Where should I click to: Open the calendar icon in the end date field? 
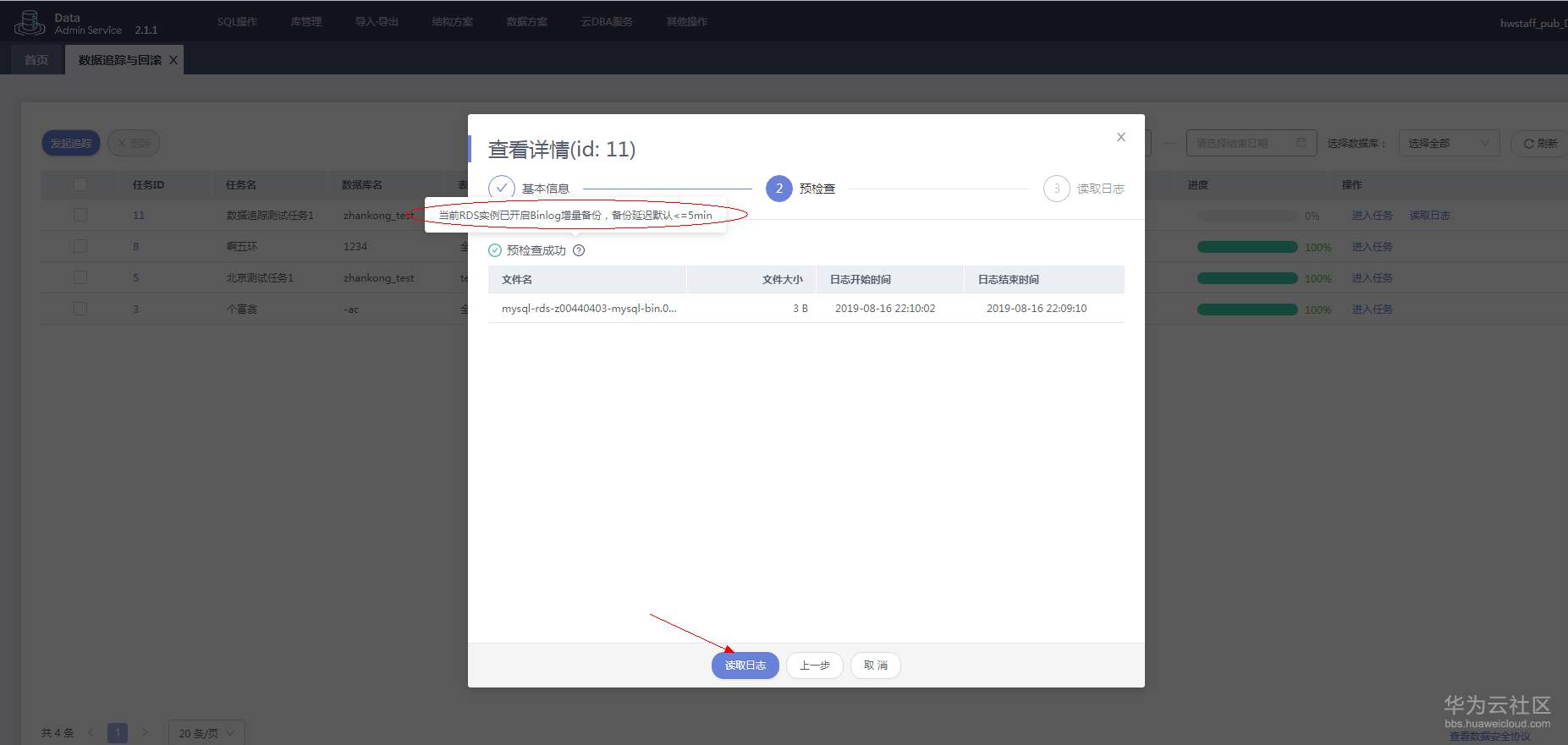coord(1301,143)
